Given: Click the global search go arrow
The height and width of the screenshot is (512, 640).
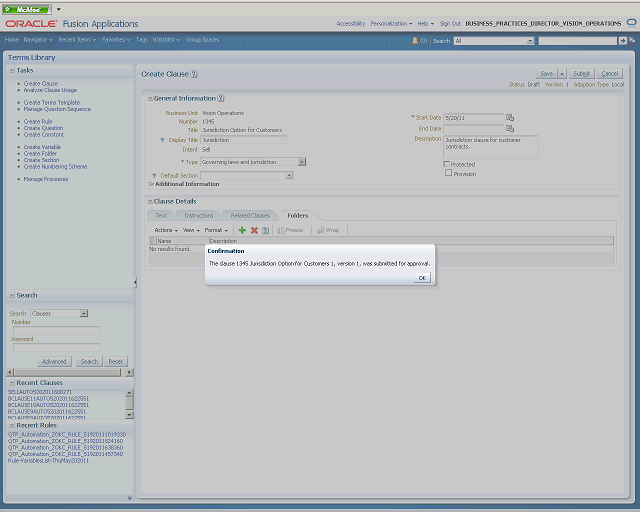Looking at the screenshot, I should click(x=622, y=40).
